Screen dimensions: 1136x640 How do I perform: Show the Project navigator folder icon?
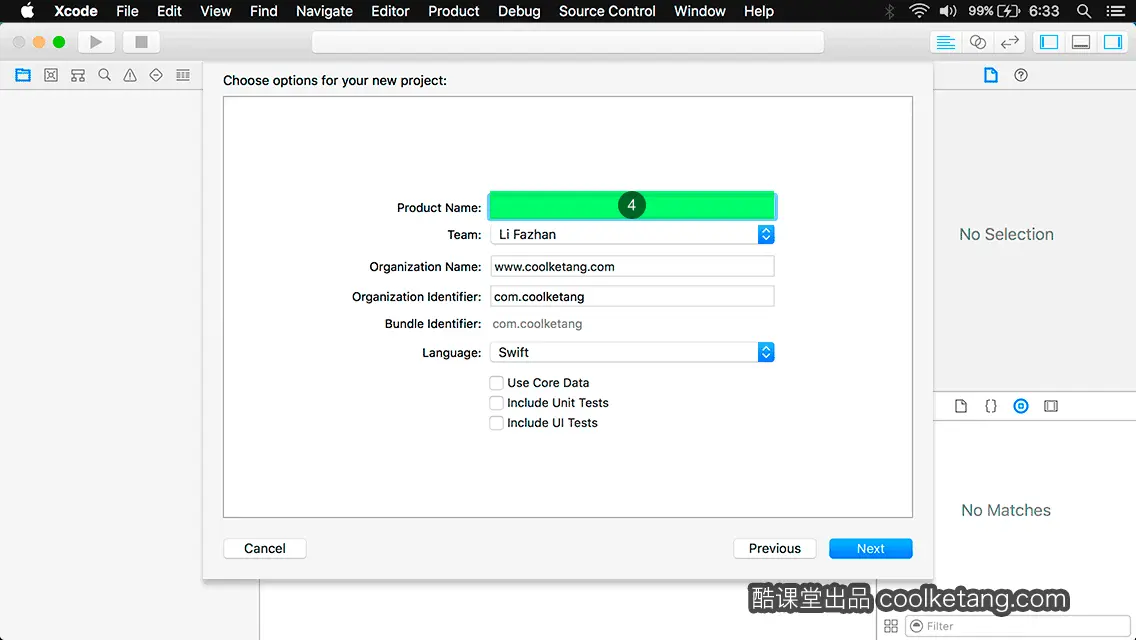pos(23,75)
